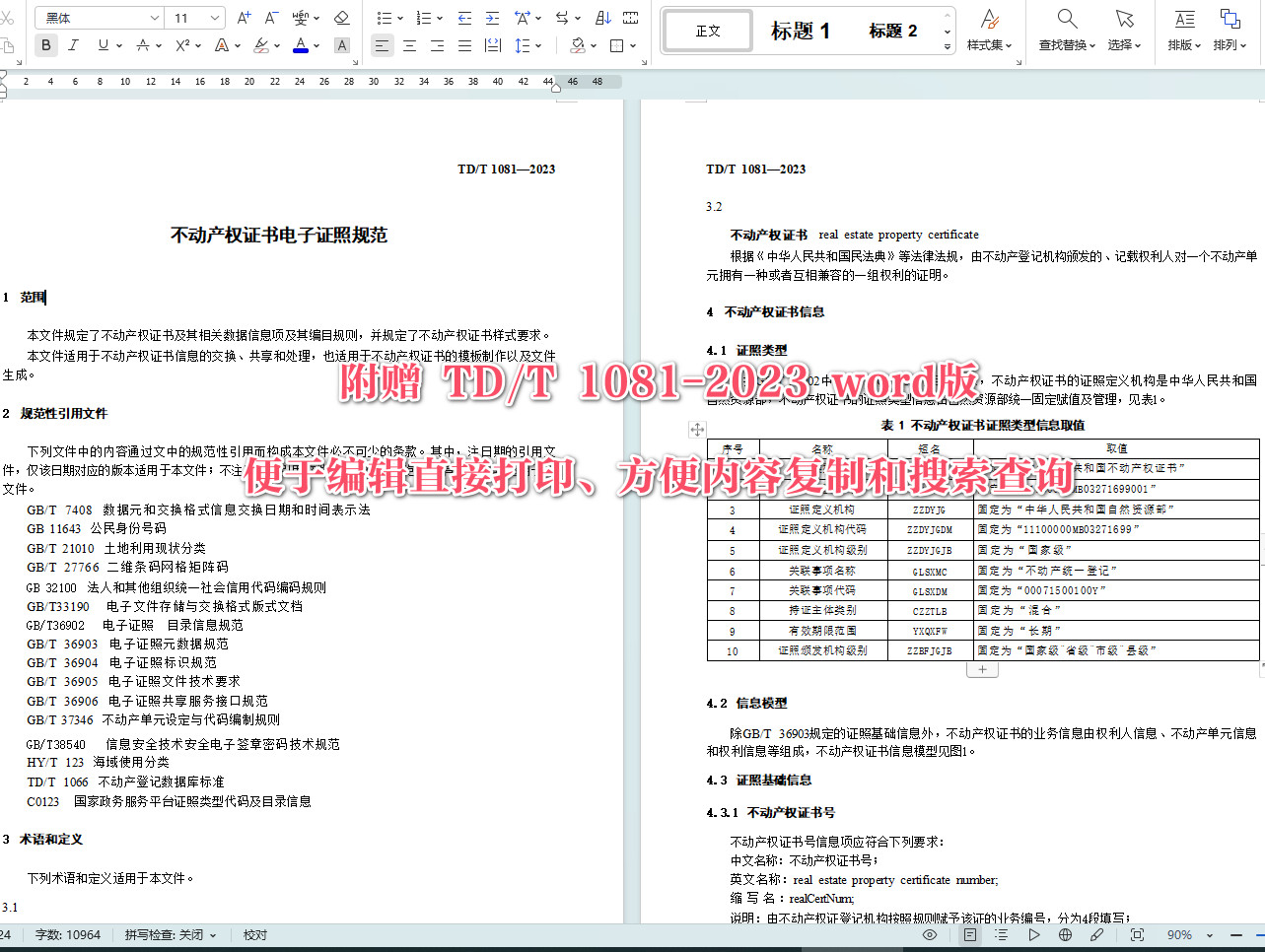Apply the 标题 1 heading style

tap(801, 30)
